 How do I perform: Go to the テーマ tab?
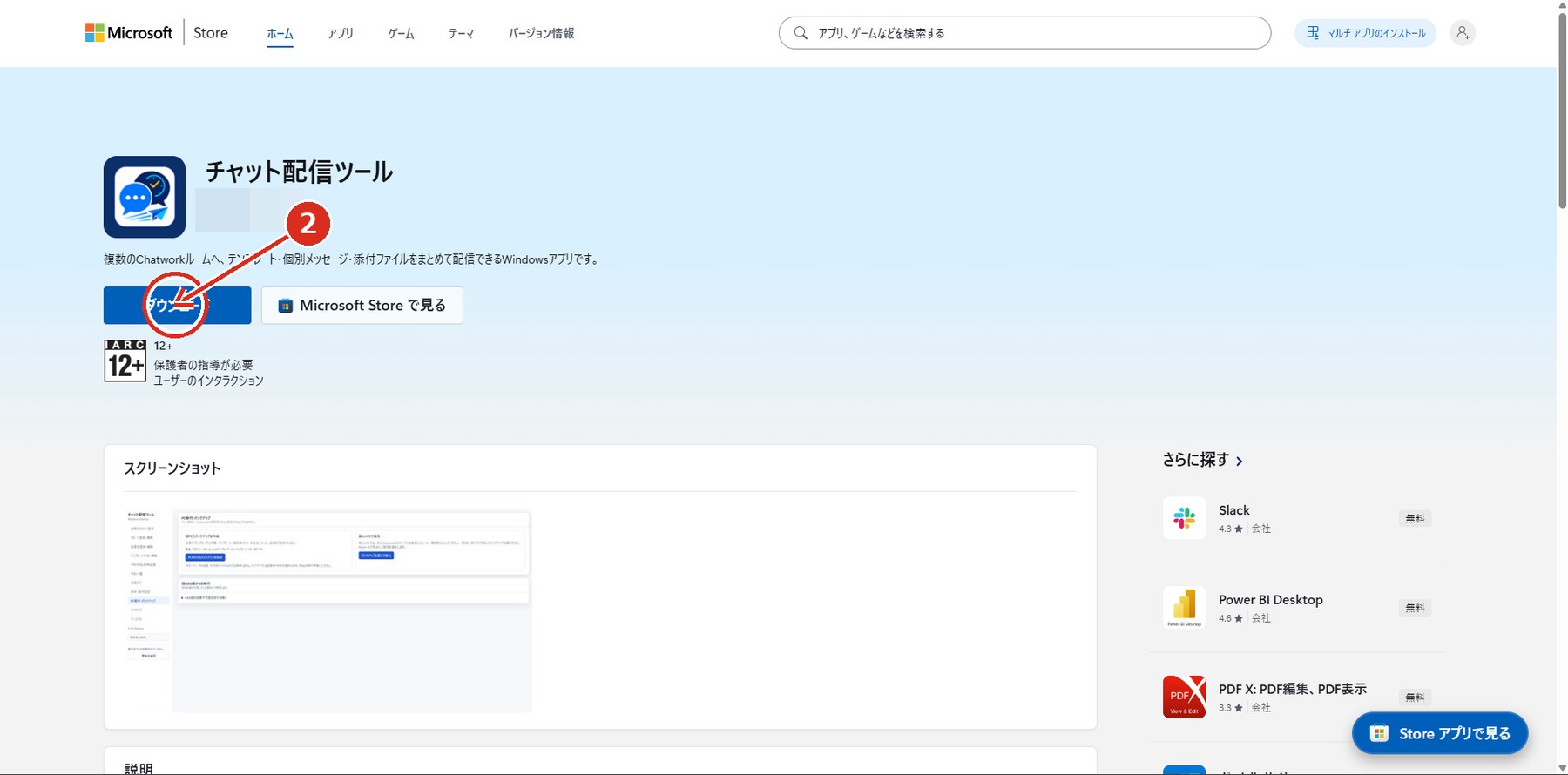coord(461,34)
